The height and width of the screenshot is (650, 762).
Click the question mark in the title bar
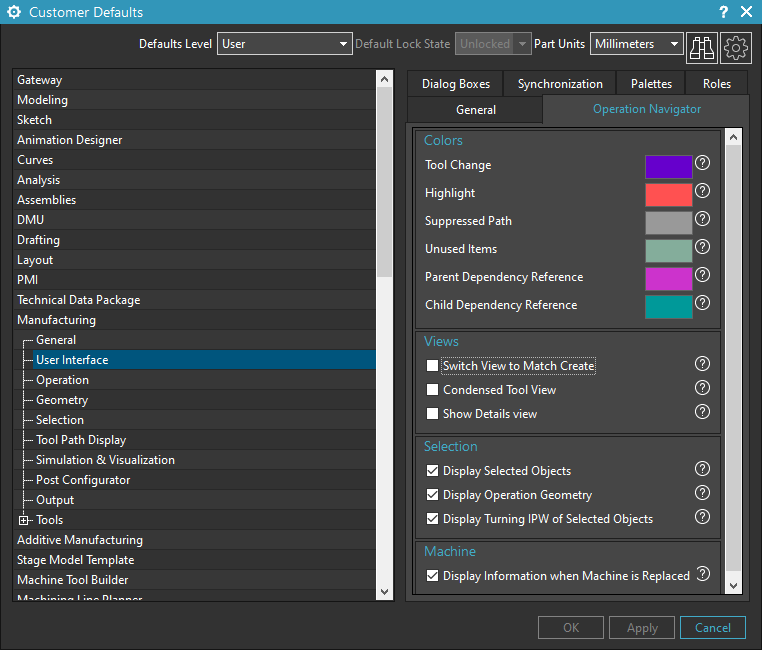coord(724,12)
